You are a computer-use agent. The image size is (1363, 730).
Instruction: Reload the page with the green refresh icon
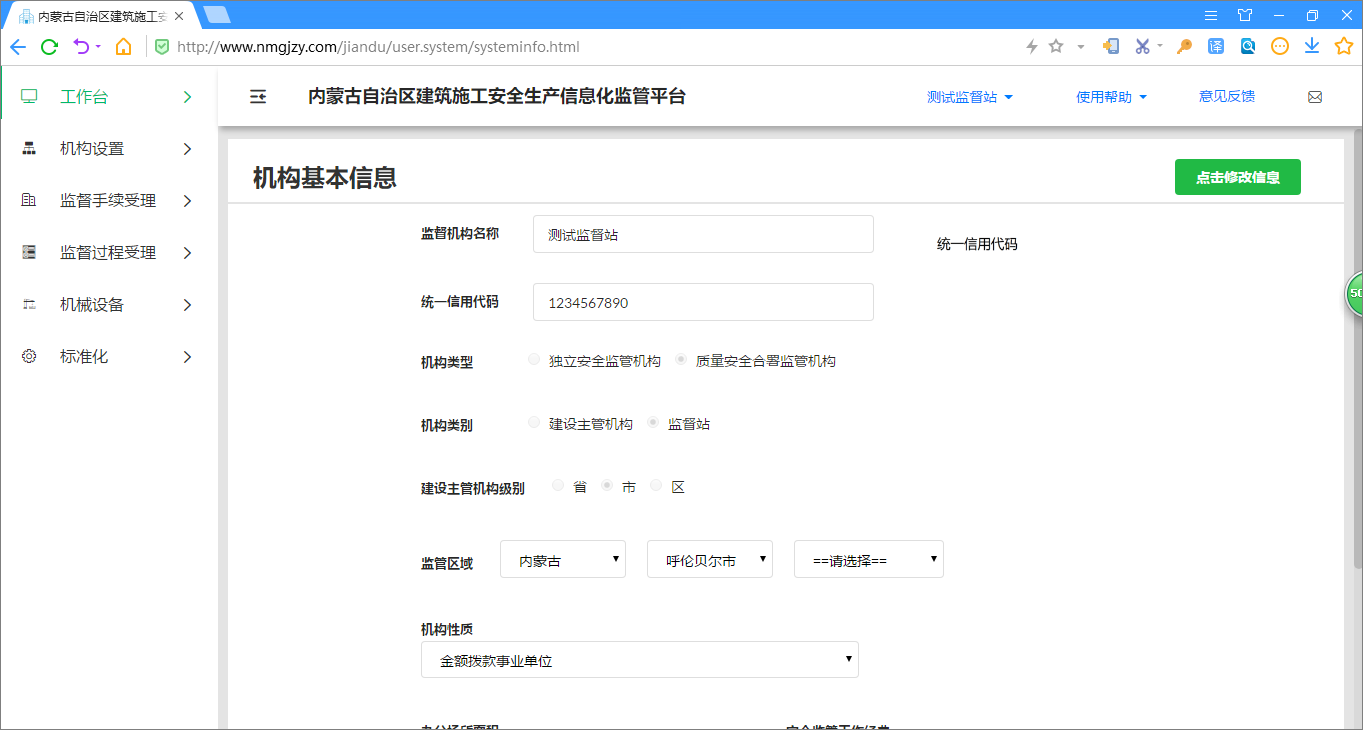pos(49,47)
